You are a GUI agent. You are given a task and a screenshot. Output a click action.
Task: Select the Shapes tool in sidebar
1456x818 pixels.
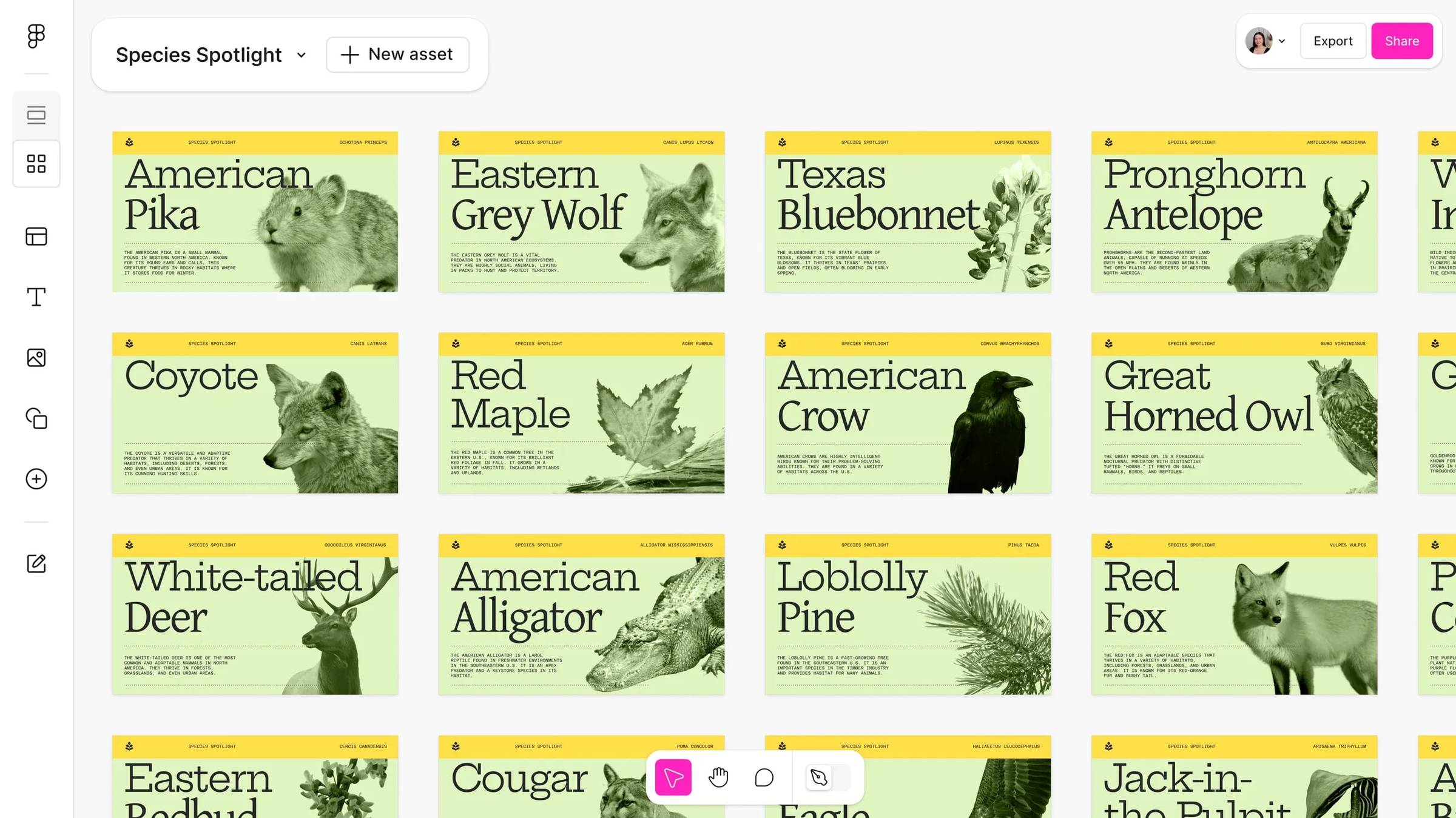tap(36, 418)
